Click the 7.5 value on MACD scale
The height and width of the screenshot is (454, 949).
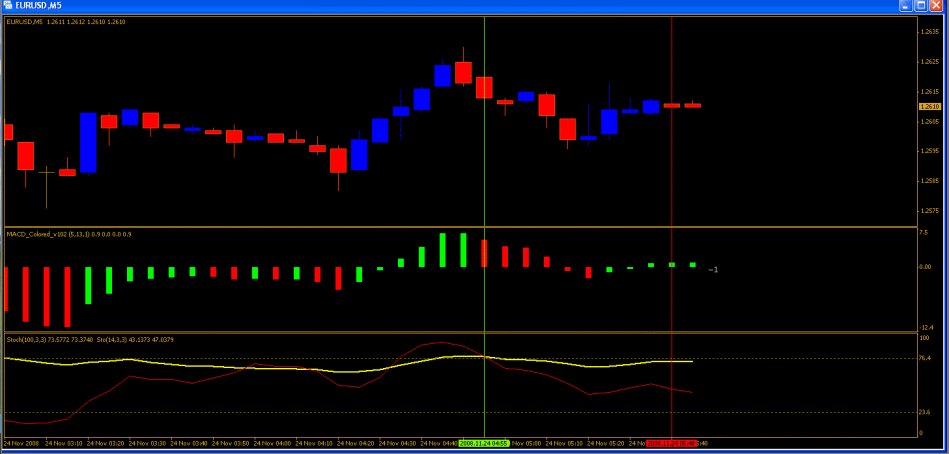click(924, 232)
